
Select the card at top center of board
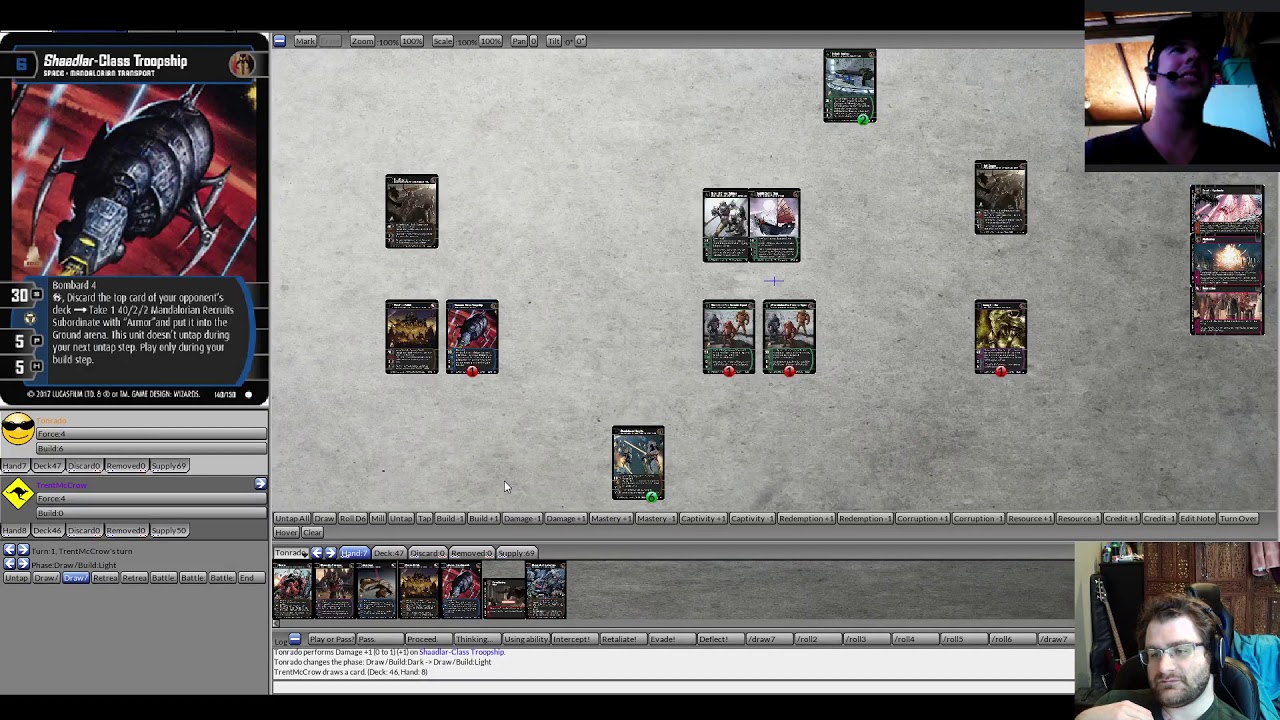point(850,86)
